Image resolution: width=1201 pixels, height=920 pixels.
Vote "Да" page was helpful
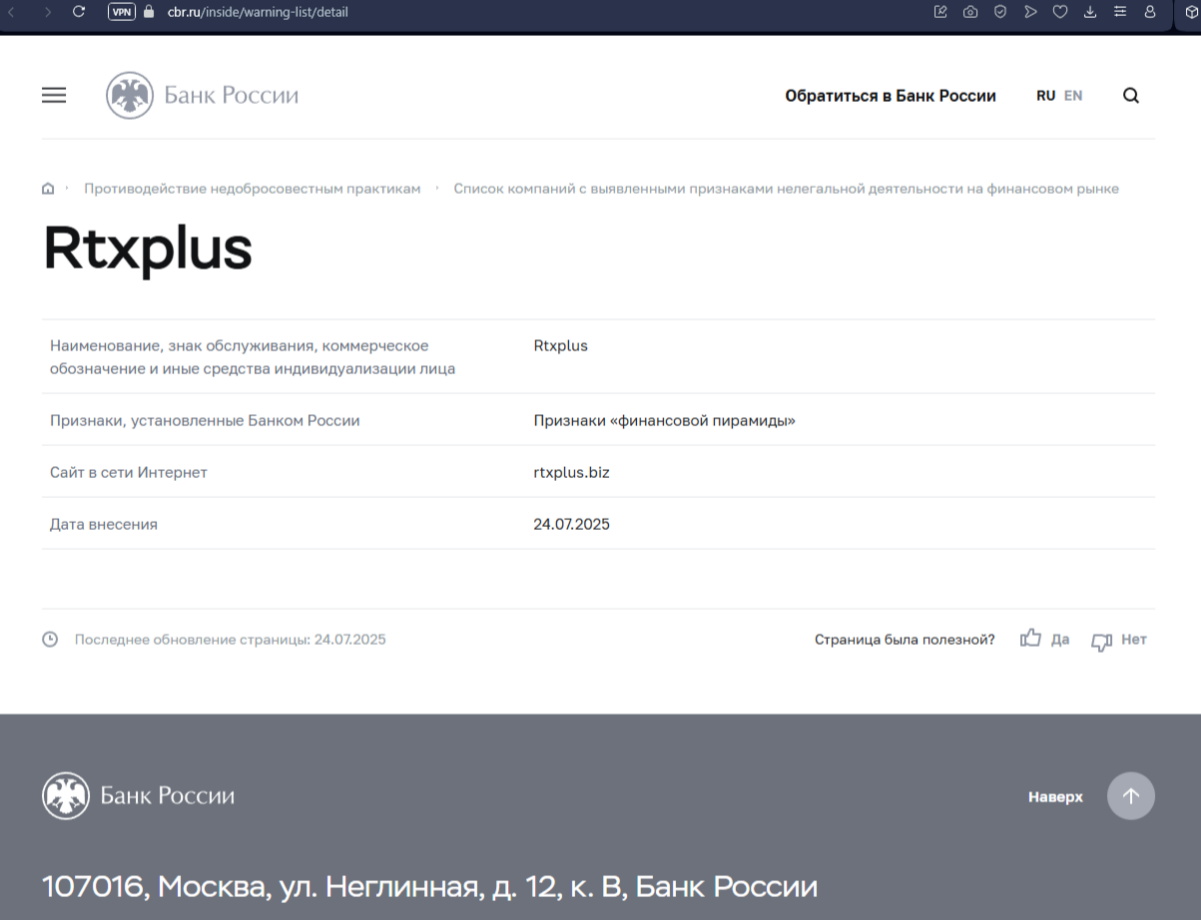coord(1060,640)
